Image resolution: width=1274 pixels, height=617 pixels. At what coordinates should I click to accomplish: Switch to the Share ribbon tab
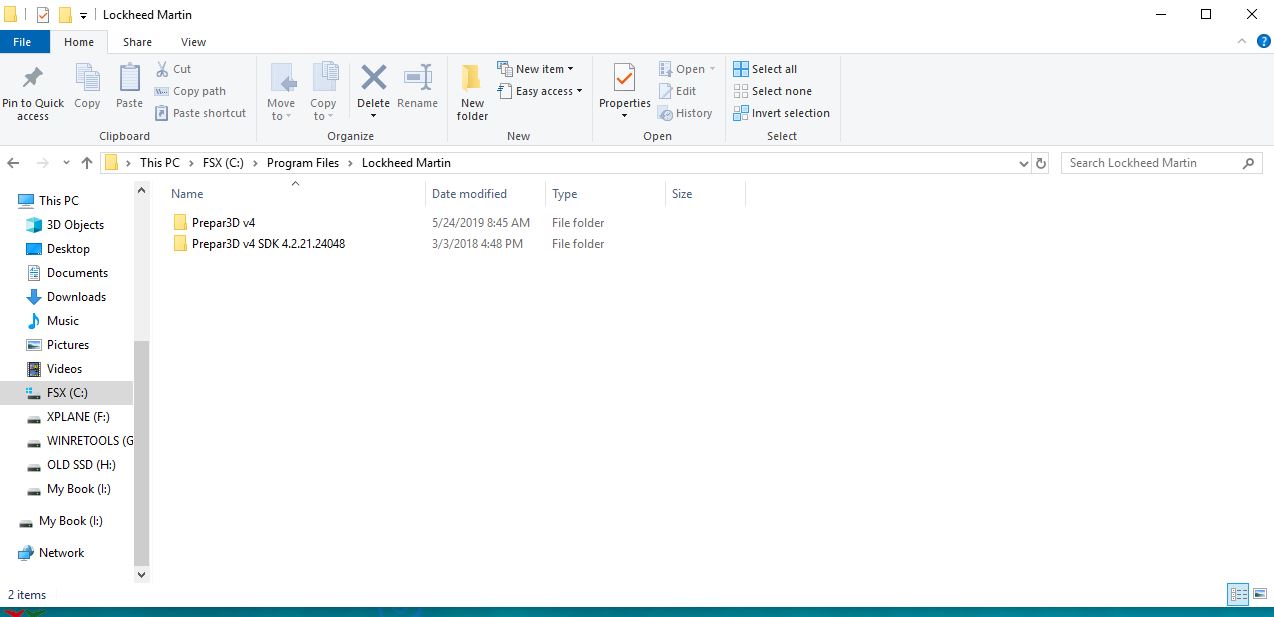tap(137, 42)
